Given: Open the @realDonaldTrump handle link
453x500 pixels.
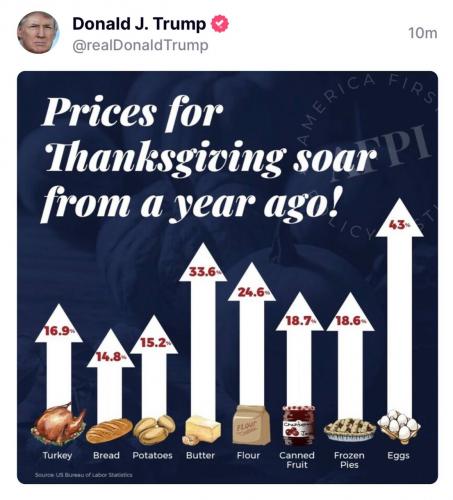Looking at the screenshot, I should [x=140, y=45].
